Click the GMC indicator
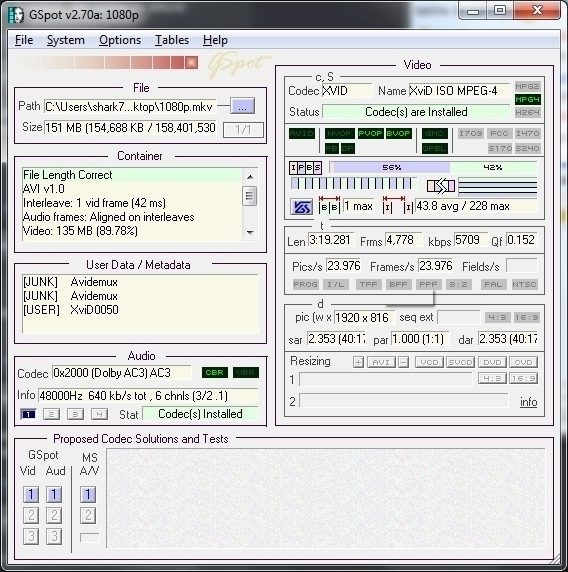 tap(434, 133)
